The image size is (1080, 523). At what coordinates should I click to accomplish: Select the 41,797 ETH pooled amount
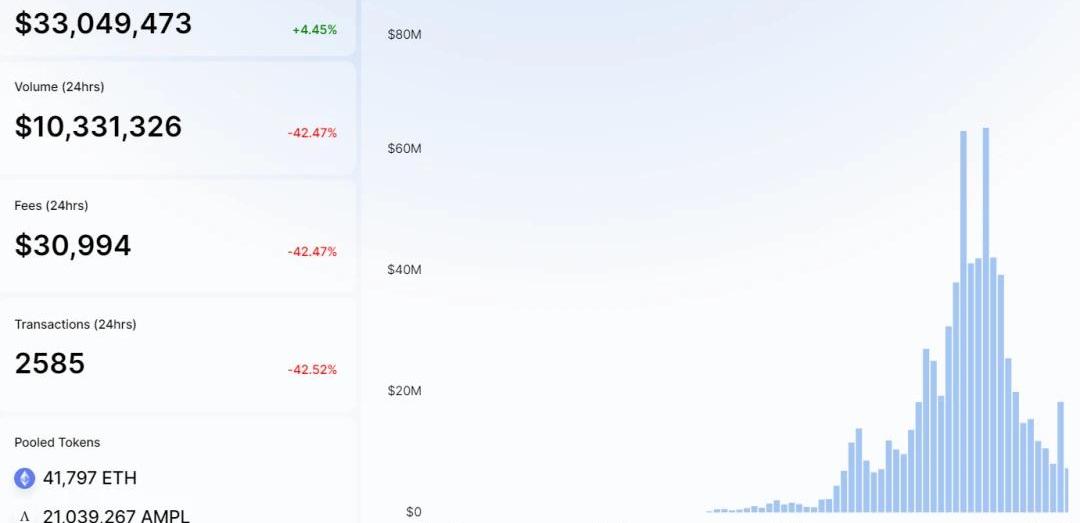[x=90, y=478]
